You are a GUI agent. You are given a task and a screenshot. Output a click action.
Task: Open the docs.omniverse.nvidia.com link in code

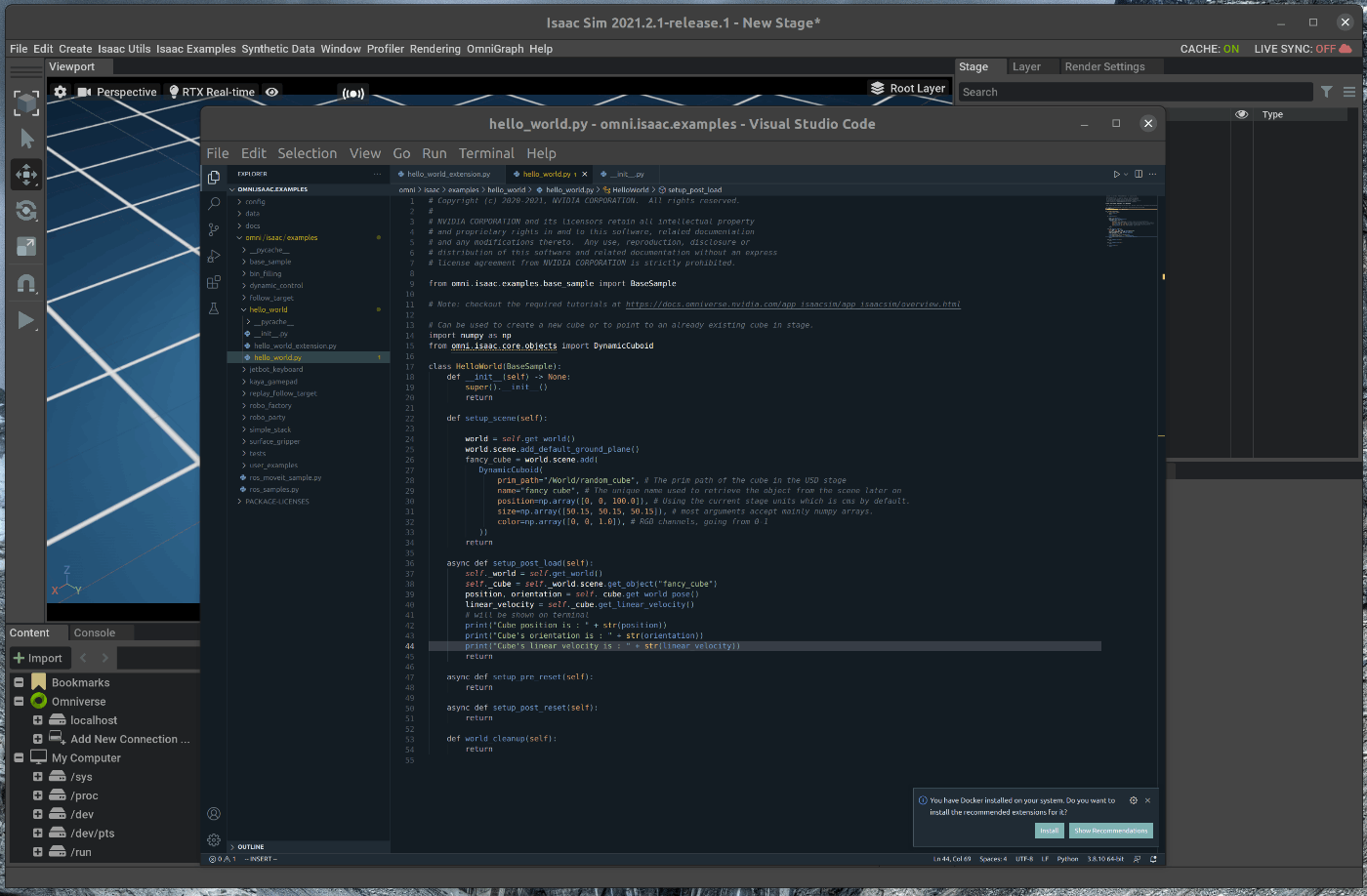click(793, 305)
